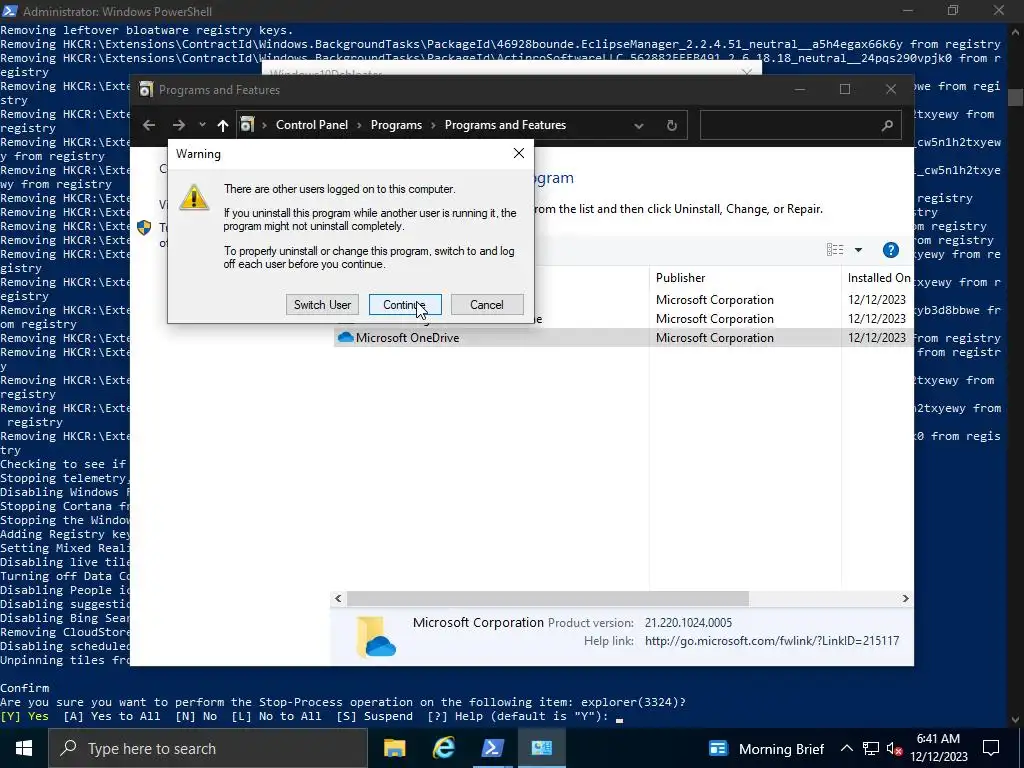Click Control Panel breadcrumb
1024x768 pixels.
312,125
